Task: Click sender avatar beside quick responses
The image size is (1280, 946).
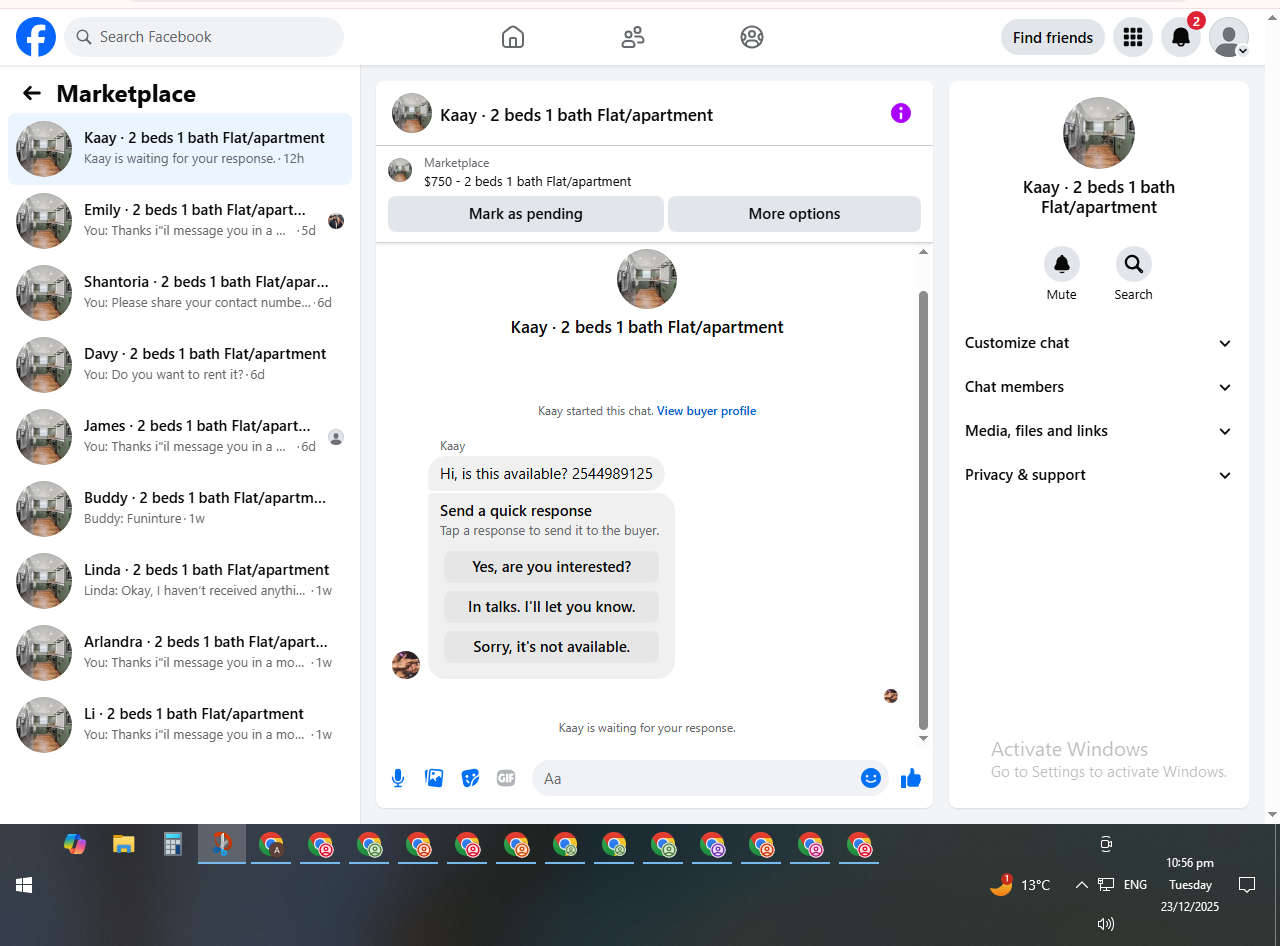Action: (406, 665)
